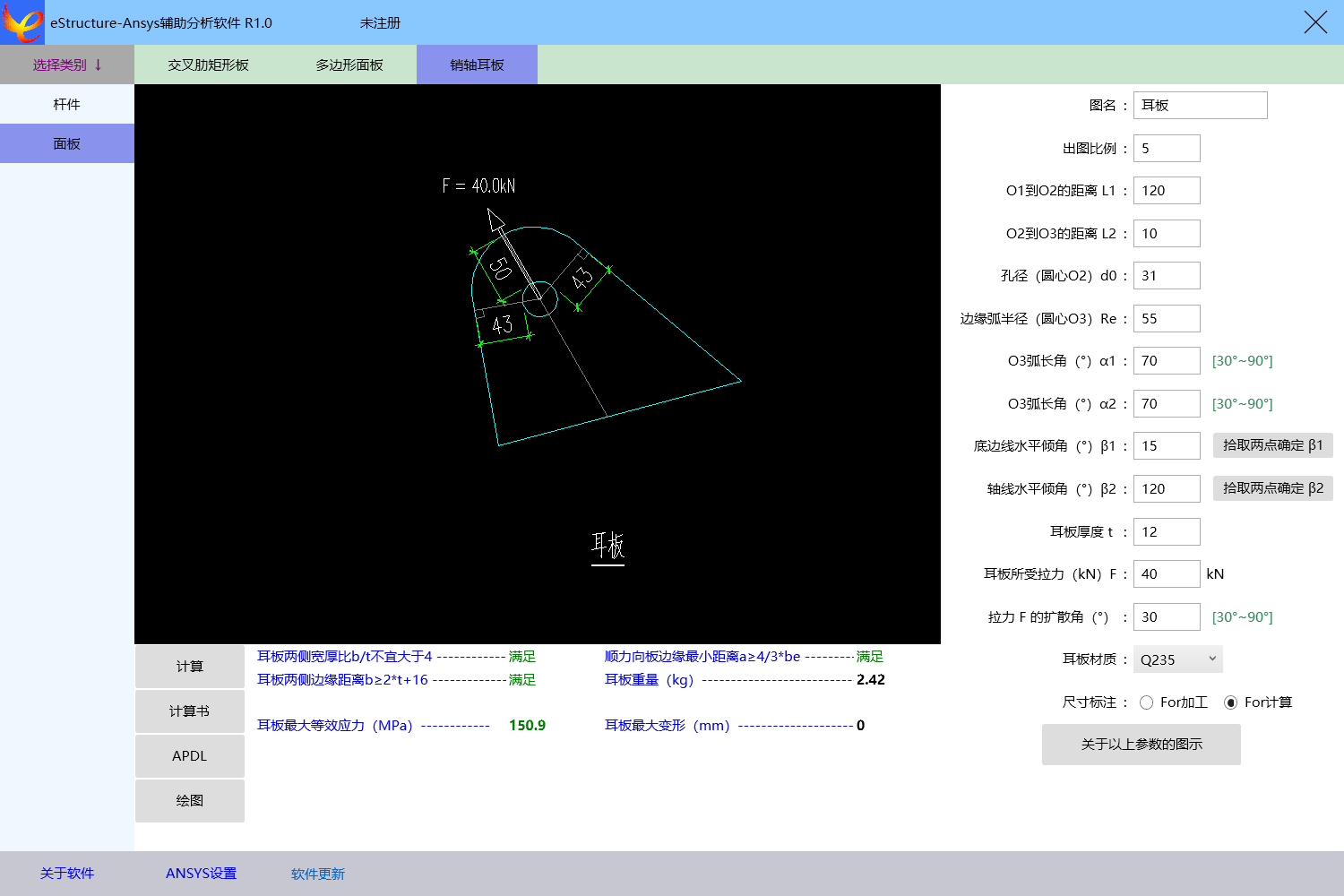Edit the 耳板厚度 t field
Screen dimensions: 1344x896
(1167, 531)
